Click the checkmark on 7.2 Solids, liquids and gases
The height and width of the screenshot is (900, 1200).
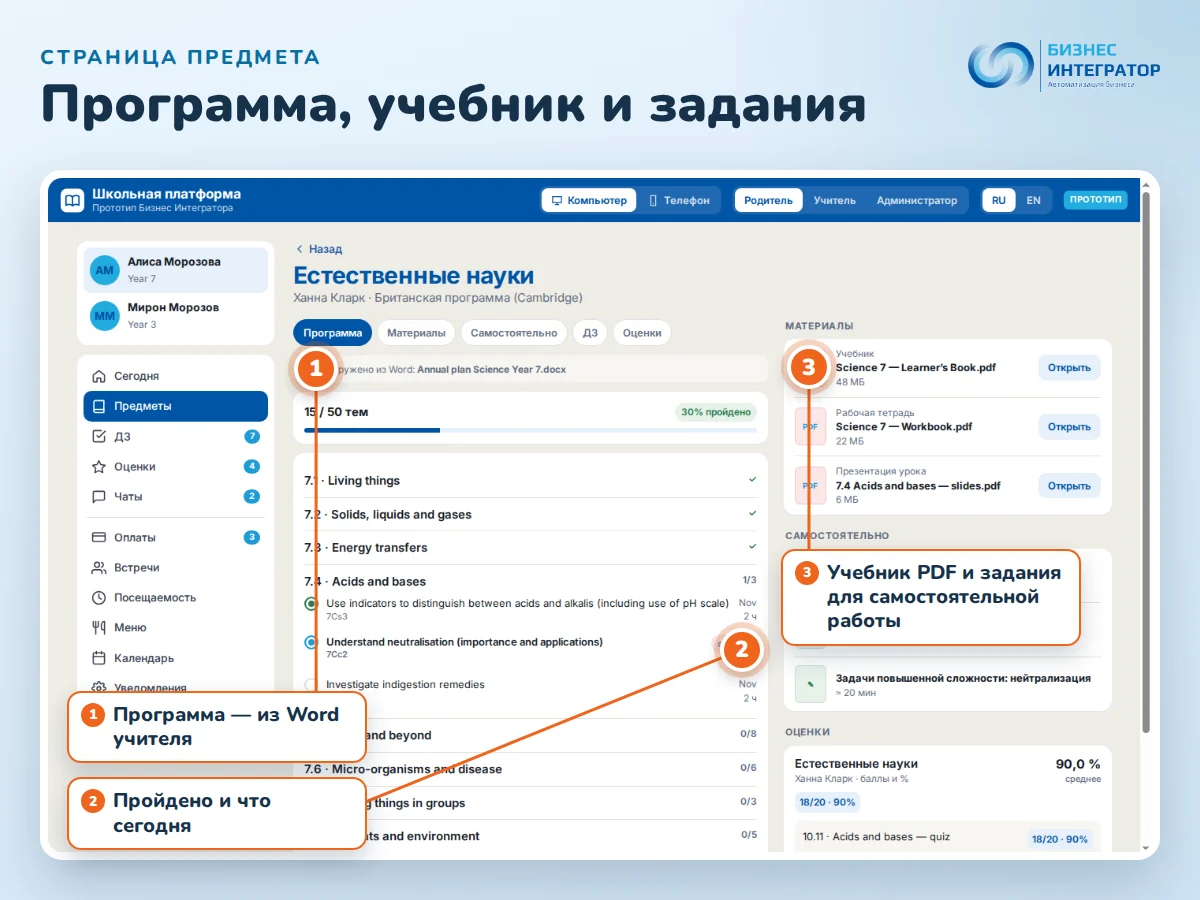point(752,514)
